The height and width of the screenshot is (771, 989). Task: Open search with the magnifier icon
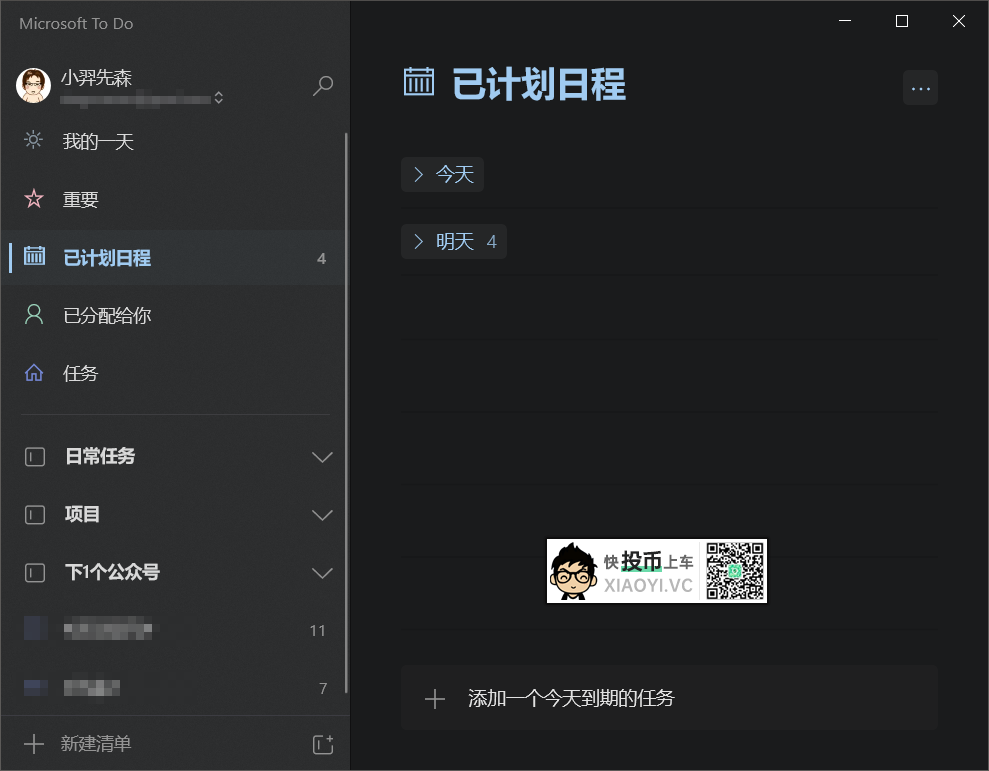pyautogui.click(x=322, y=85)
